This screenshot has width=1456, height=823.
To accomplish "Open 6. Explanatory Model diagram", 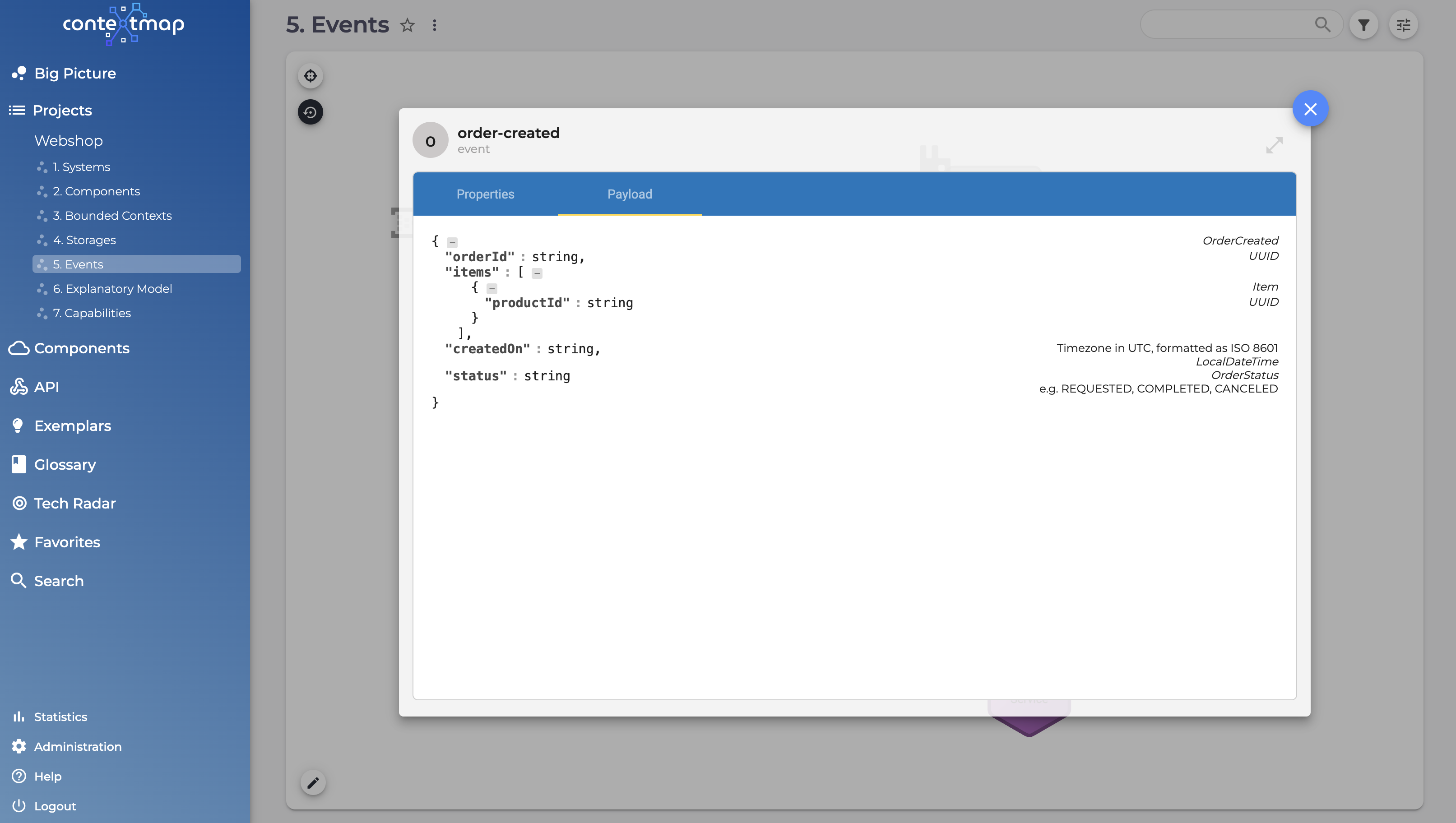I will click(x=112, y=288).
